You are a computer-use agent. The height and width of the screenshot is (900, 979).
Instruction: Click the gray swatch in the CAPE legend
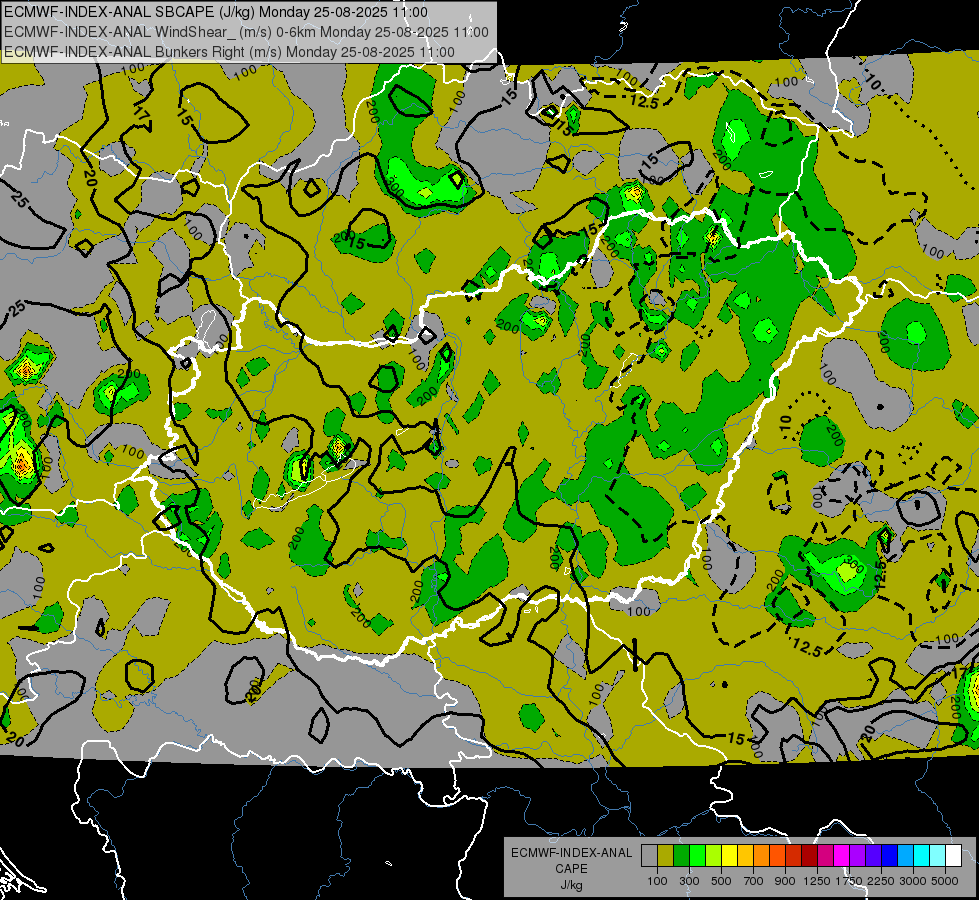tap(650, 855)
